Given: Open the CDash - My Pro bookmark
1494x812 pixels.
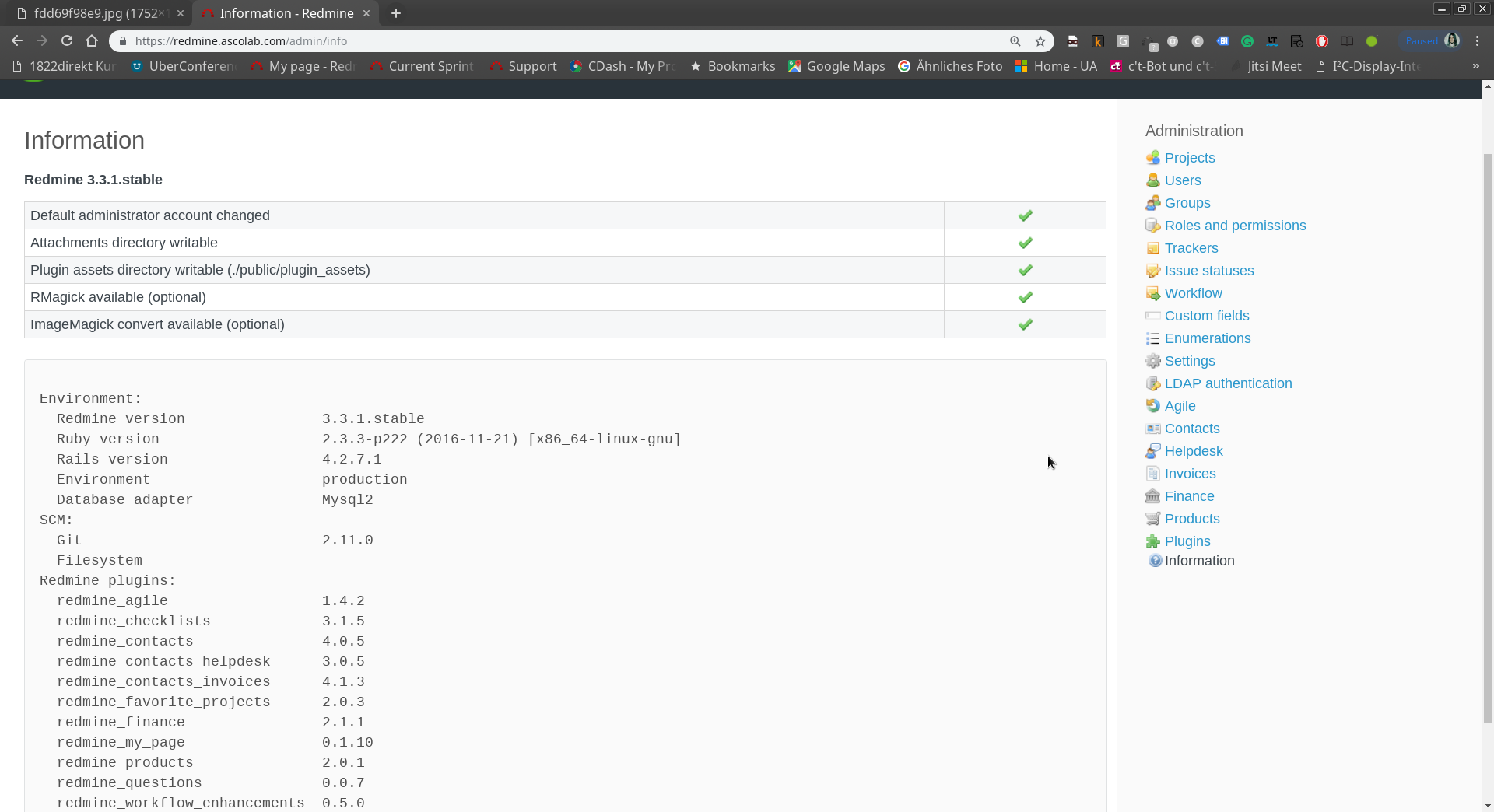Looking at the screenshot, I should coord(622,66).
